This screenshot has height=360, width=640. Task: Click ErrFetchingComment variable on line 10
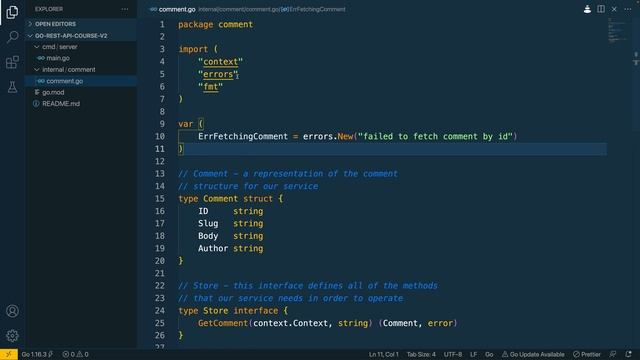[x=243, y=136]
